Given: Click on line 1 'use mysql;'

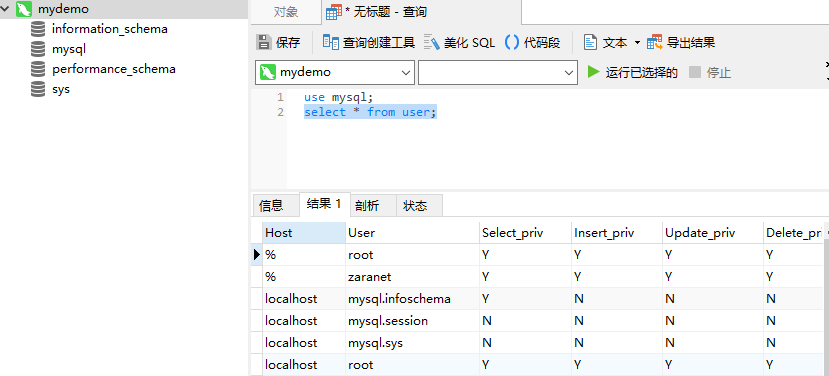Looking at the screenshot, I should [338, 97].
